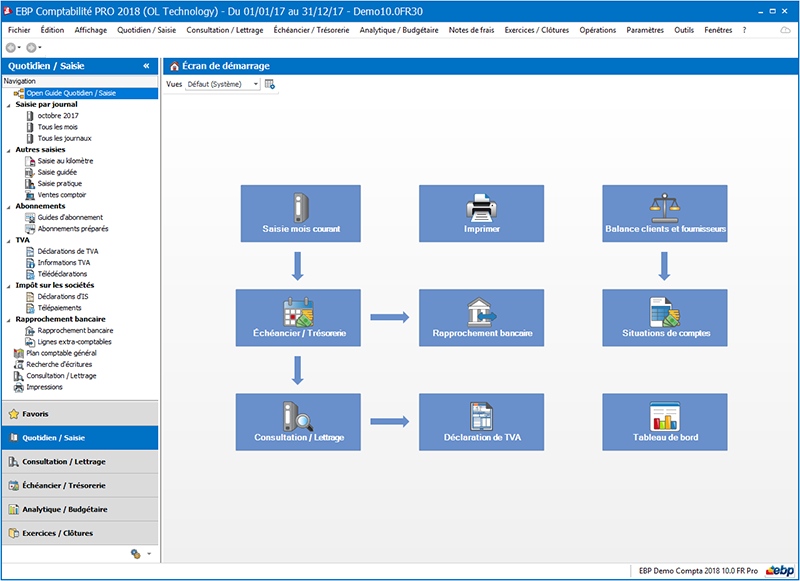Open the Opérations menu
This screenshot has height=581, width=800.
point(597,30)
